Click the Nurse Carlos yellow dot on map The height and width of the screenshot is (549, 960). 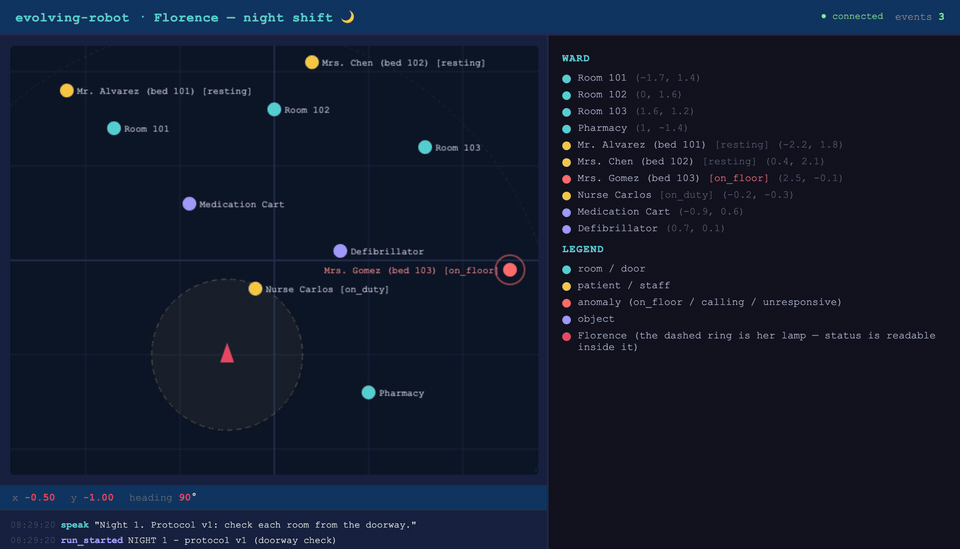[x=255, y=289]
